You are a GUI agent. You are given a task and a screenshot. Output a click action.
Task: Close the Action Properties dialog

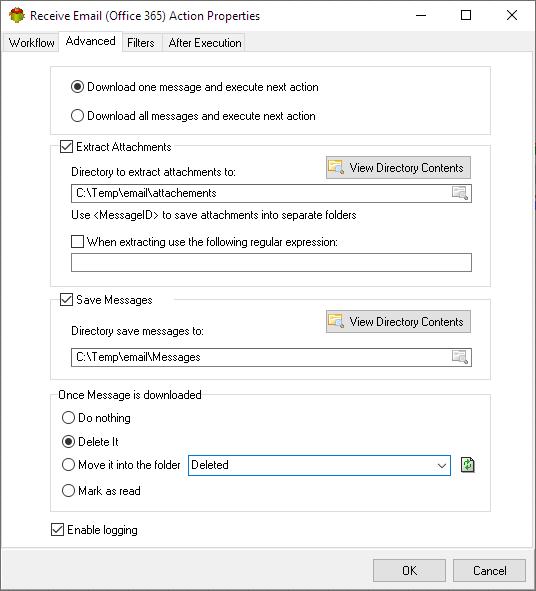pos(511,15)
